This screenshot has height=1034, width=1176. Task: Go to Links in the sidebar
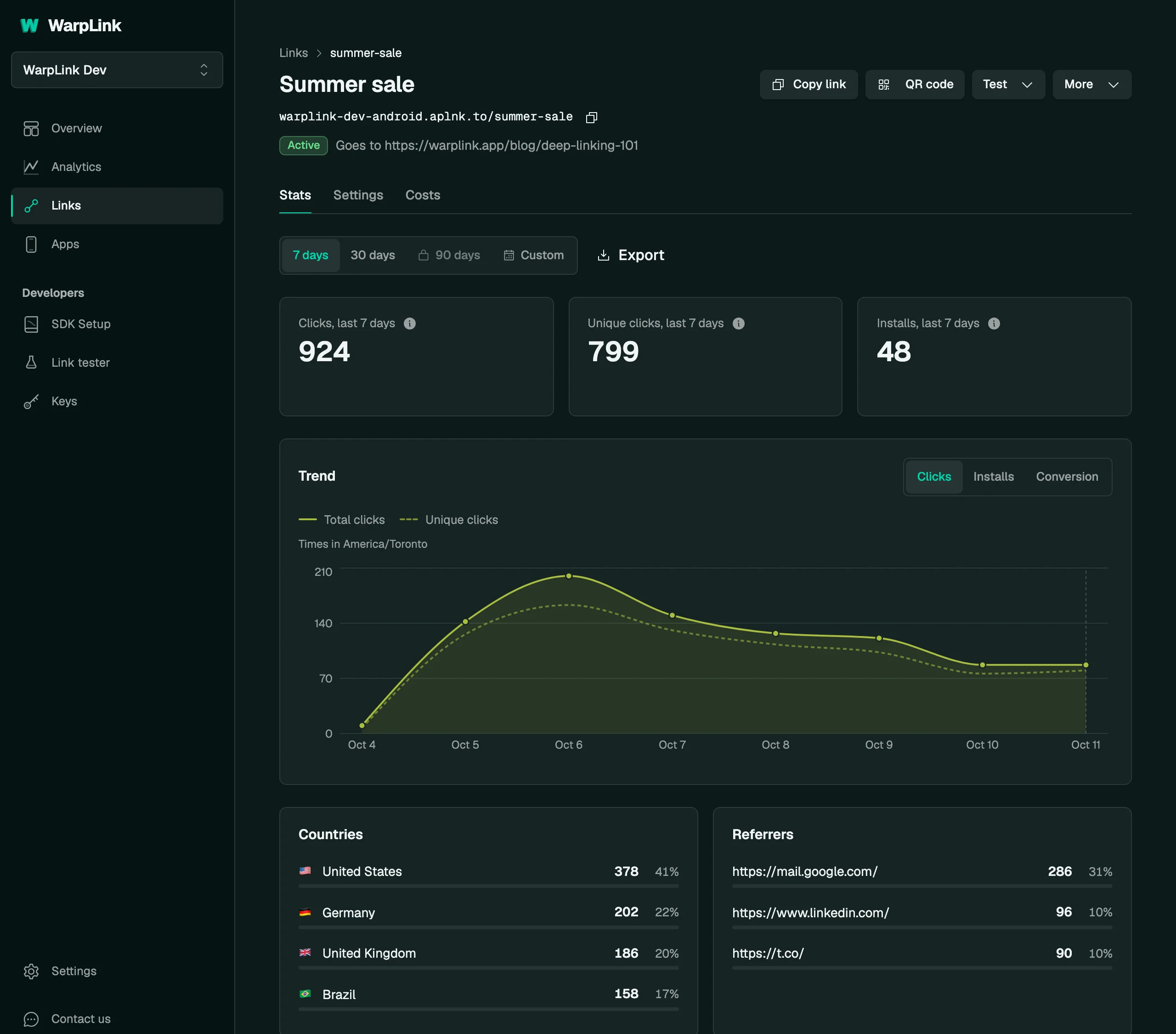[x=117, y=205]
